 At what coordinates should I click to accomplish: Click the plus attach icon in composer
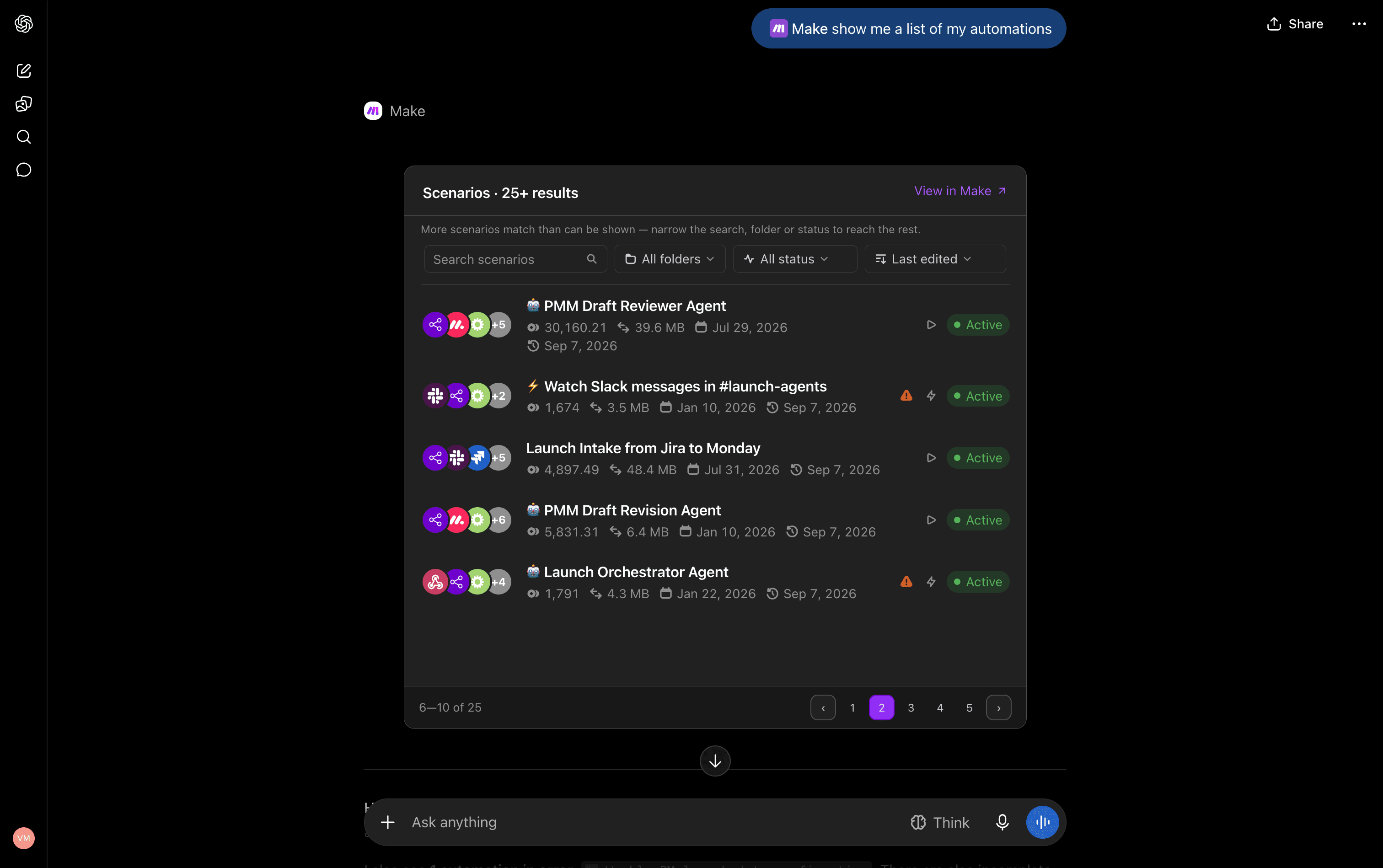click(x=387, y=822)
